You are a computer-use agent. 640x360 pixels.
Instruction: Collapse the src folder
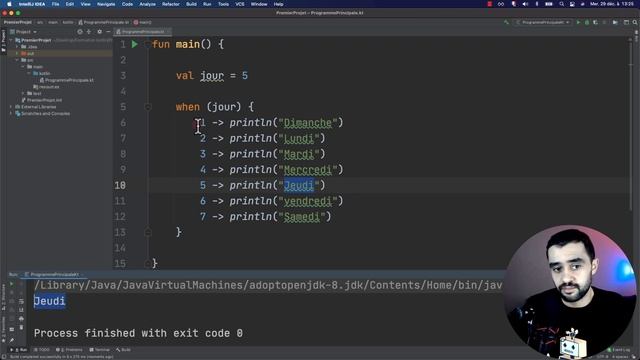[x=17, y=60]
